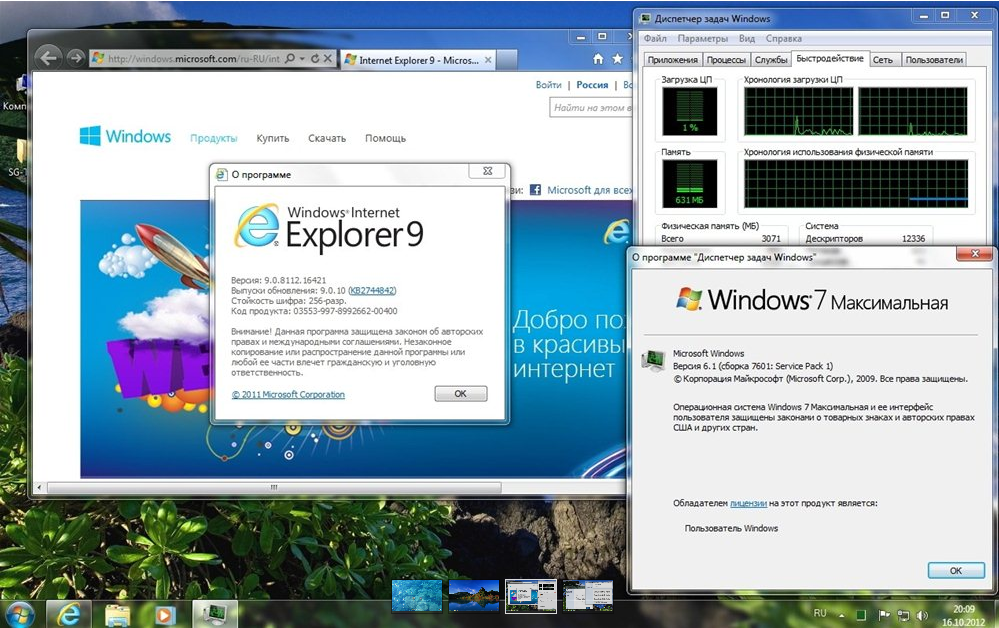Switch to the Сеть tab
999x628 pixels.
tap(883, 60)
